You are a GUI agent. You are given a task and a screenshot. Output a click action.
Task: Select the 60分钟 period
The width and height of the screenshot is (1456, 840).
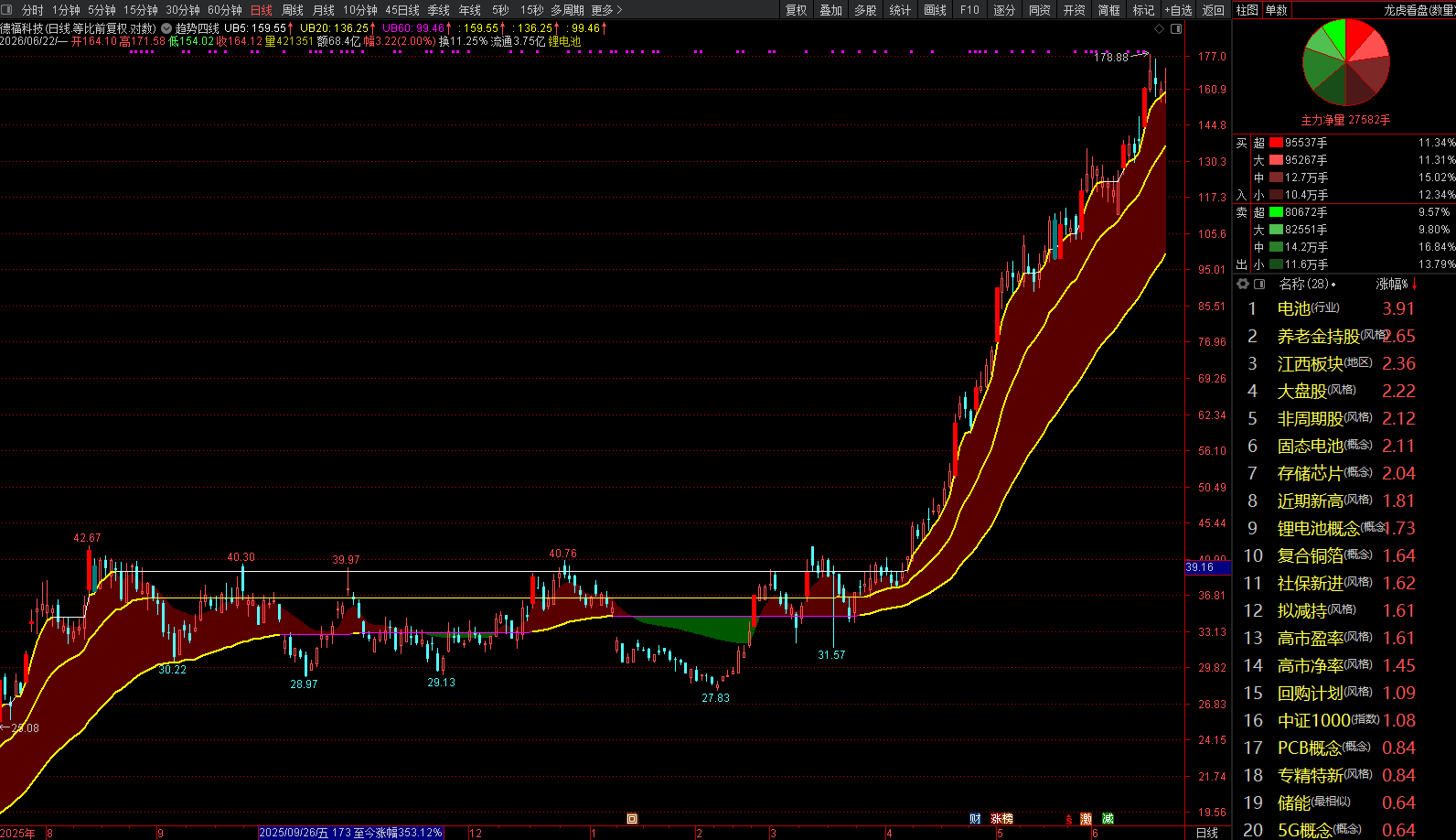pos(225,10)
